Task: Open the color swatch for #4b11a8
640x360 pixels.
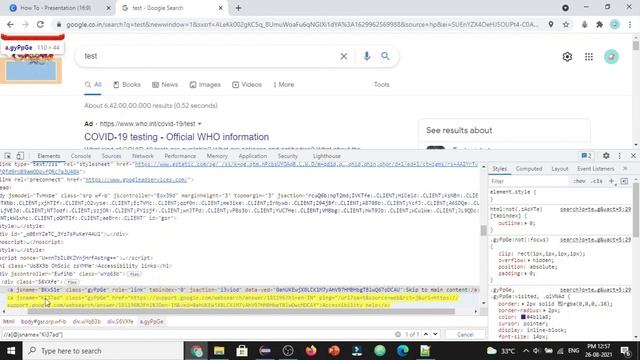Action: click(523, 317)
